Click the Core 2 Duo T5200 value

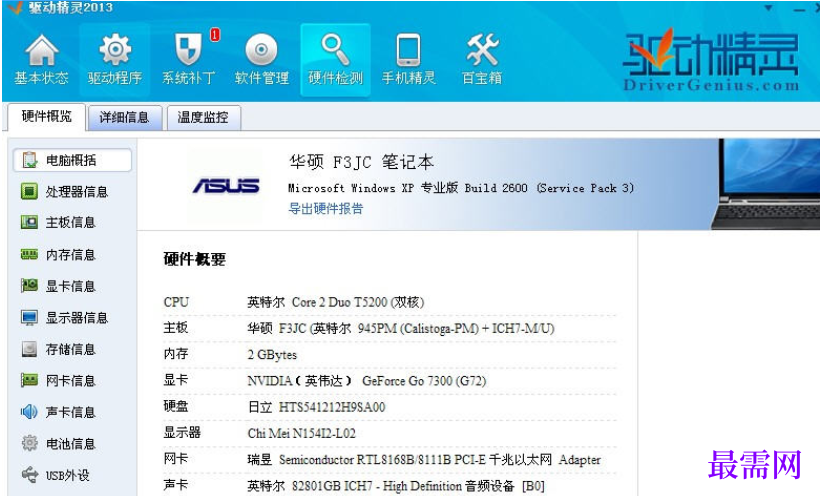pos(335,302)
